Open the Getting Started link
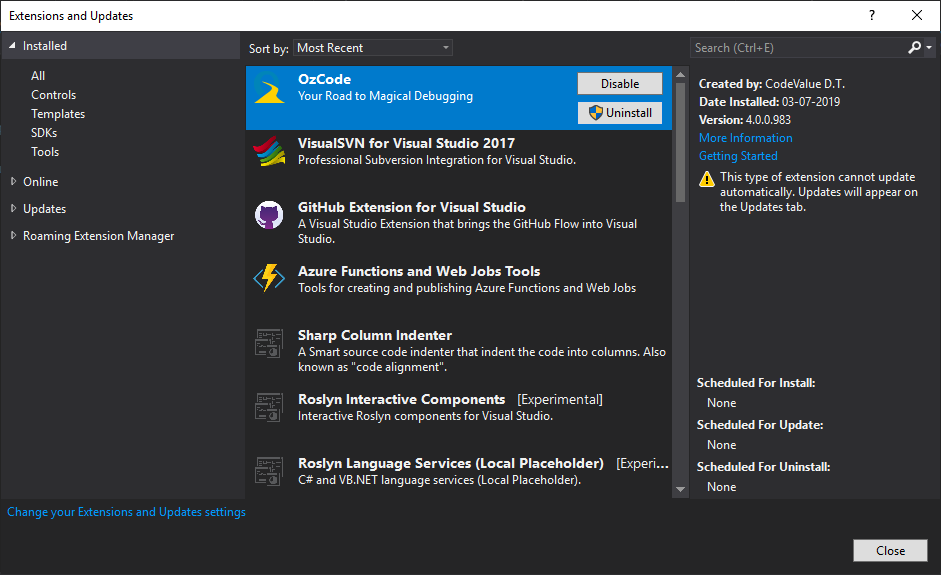 point(738,156)
